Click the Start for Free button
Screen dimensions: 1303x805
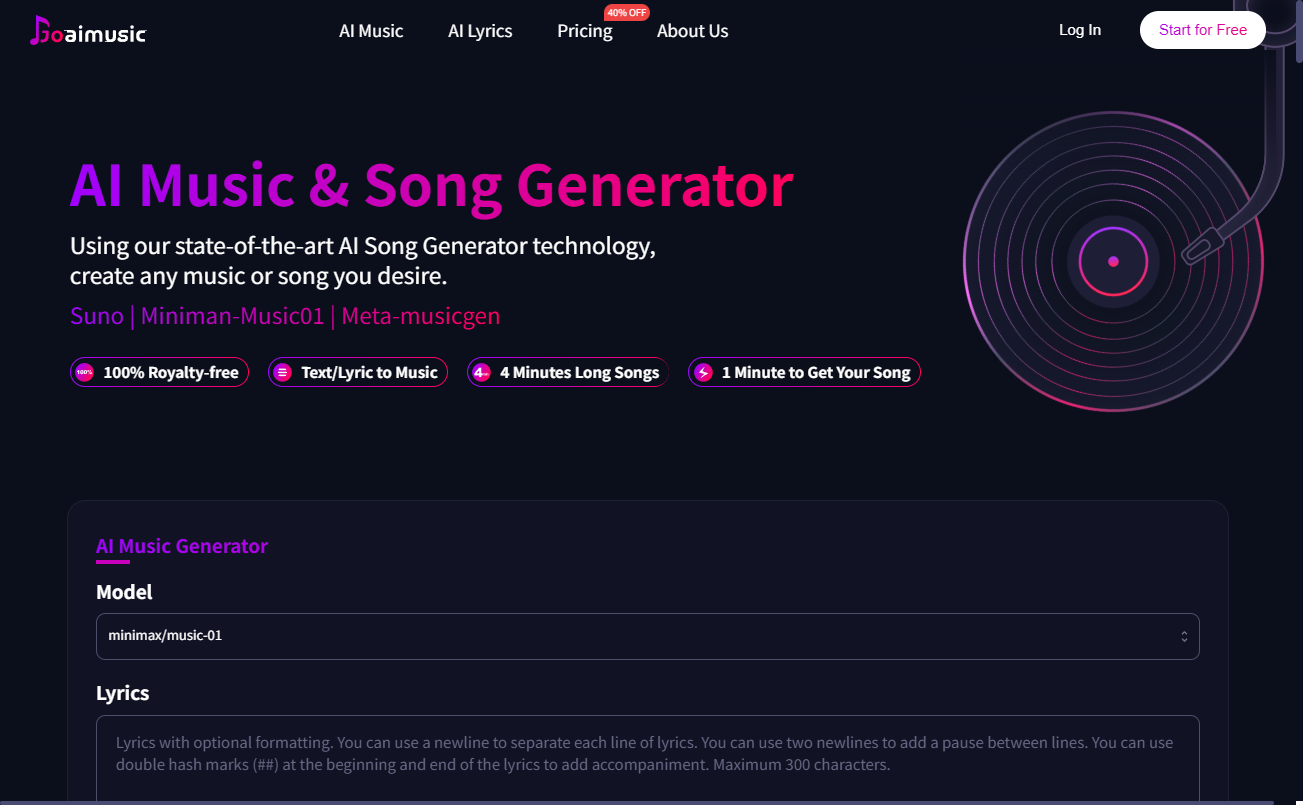point(1203,30)
